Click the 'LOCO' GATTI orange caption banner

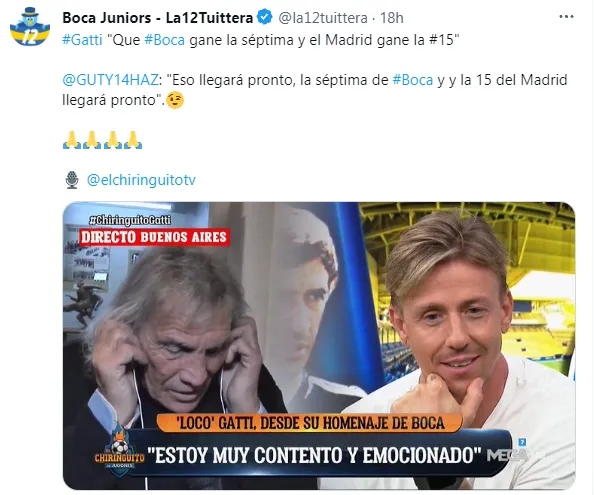point(310,423)
